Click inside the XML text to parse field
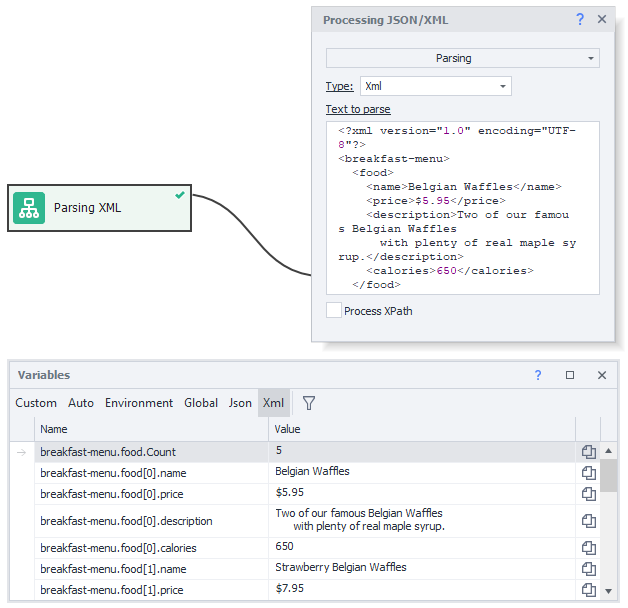This screenshot has height=608, width=628. tap(462, 208)
